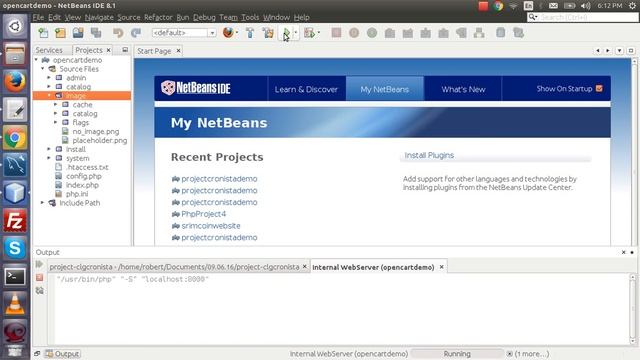Image resolution: width=640 pixels, height=360 pixels.
Task: Launch FileZilla from the Ubuntu dock
Action: (15, 221)
